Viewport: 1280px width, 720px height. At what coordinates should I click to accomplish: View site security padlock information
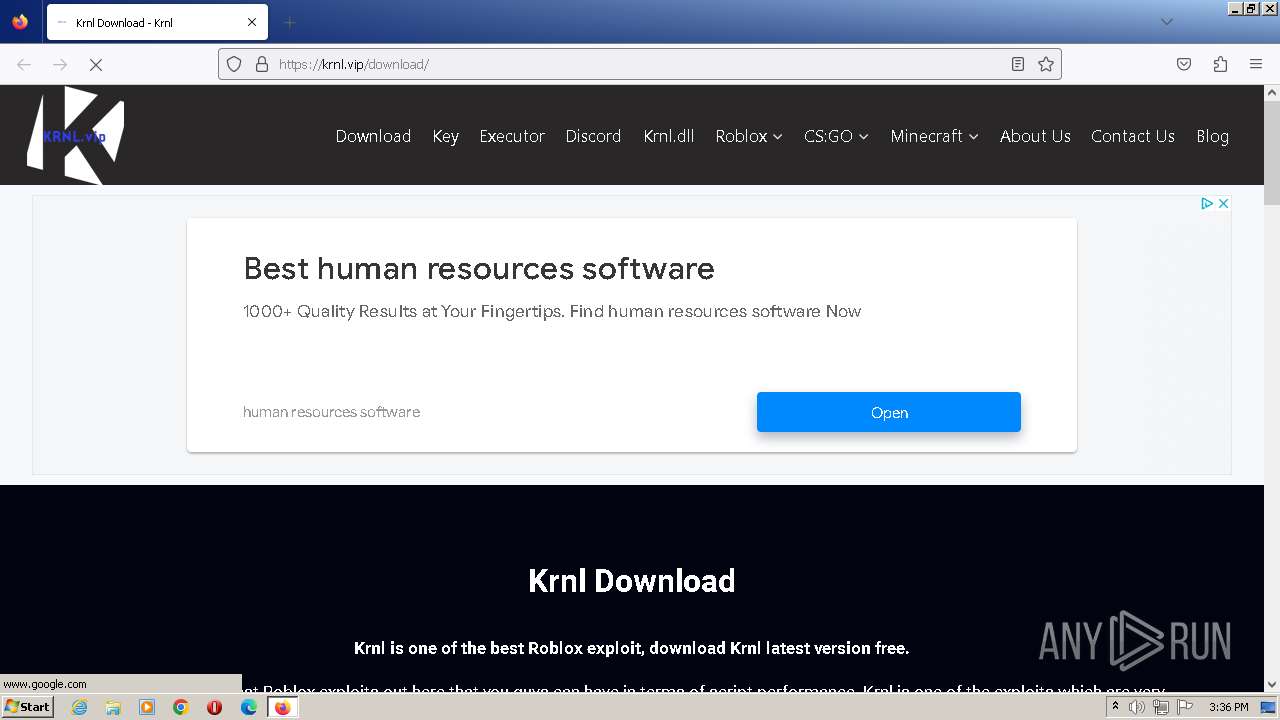pos(262,64)
